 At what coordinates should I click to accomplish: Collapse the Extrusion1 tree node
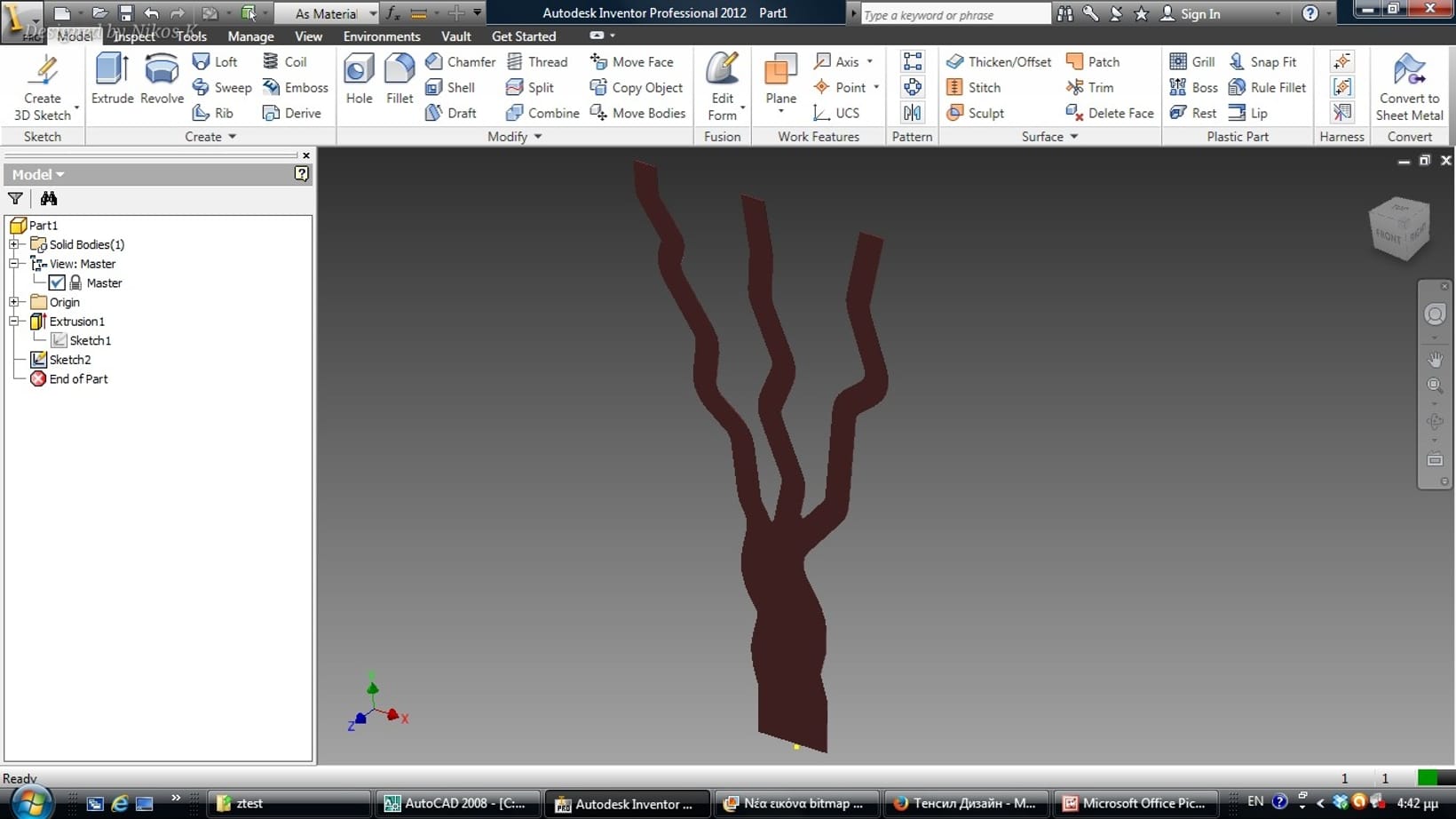click(14, 322)
